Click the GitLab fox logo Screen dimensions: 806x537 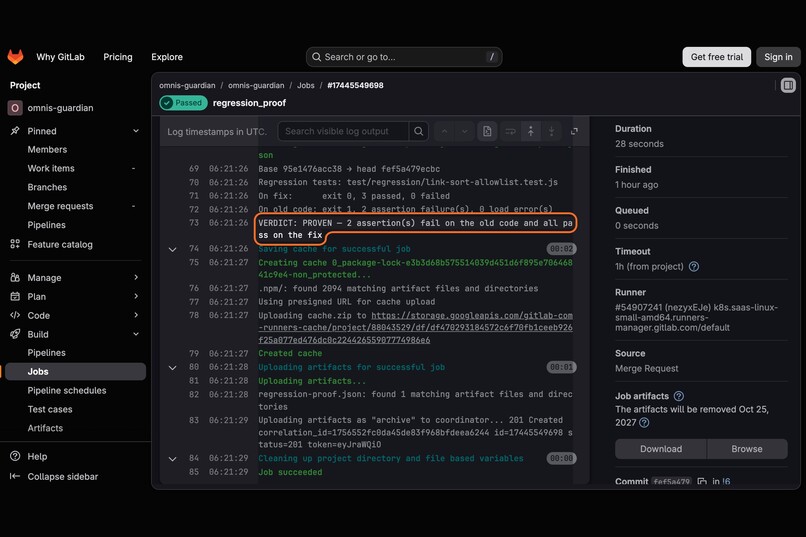15,57
